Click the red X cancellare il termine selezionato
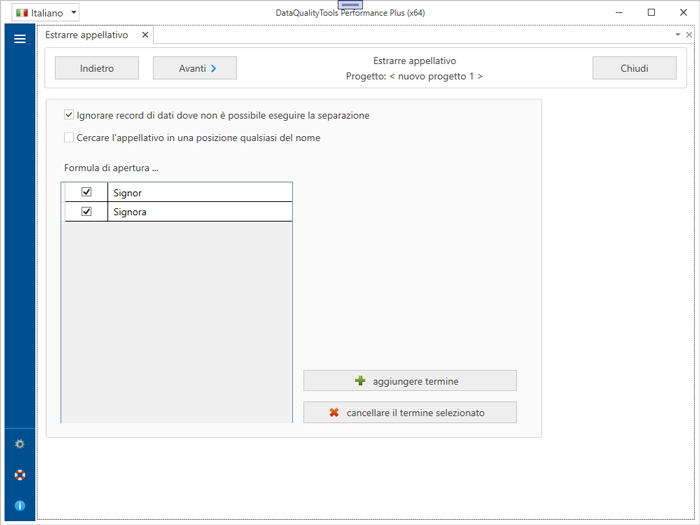The width and height of the screenshot is (700, 525). tap(410, 413)
